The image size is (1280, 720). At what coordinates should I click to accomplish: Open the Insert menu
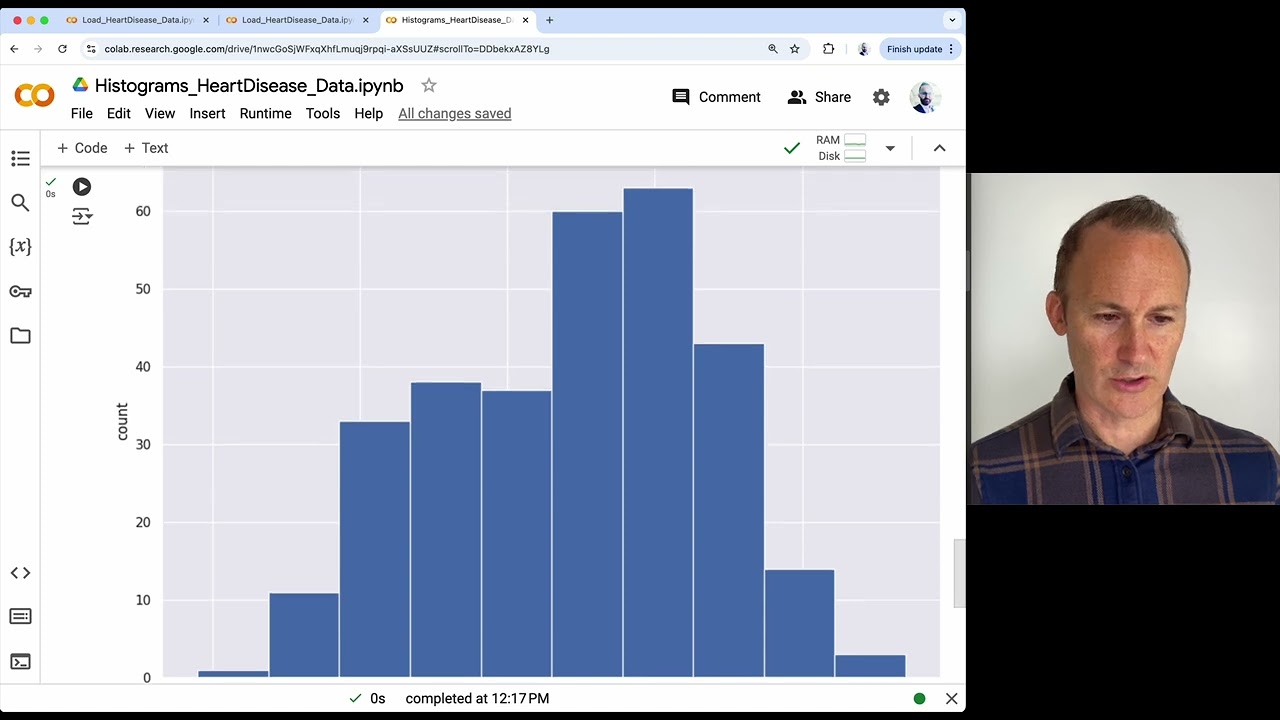[x=208, y=114]
